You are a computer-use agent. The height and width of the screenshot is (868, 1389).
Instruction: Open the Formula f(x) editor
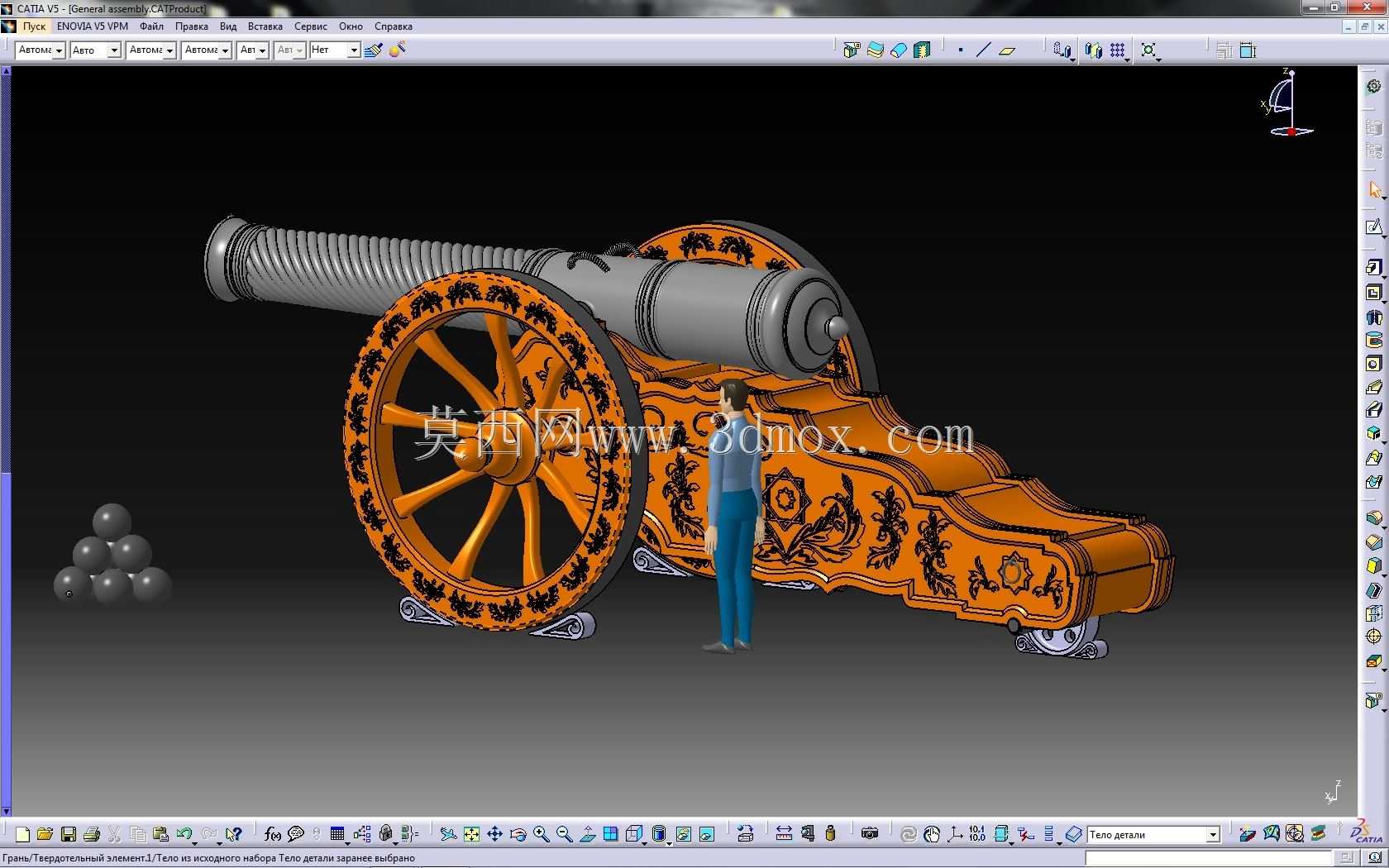(272, 834)
